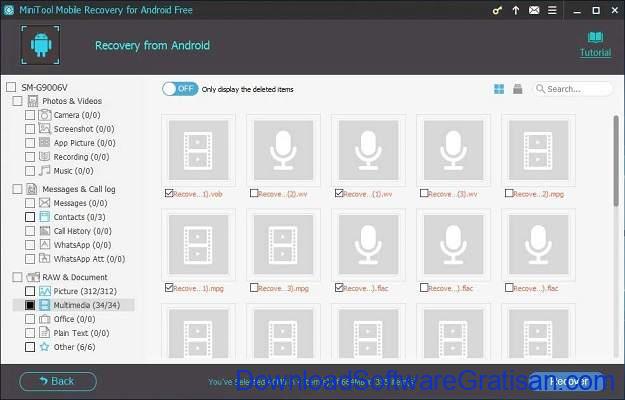Click the SM-G9006V device name
The width and height of the screenshot is (625, 400).
[x=44, y=87]
